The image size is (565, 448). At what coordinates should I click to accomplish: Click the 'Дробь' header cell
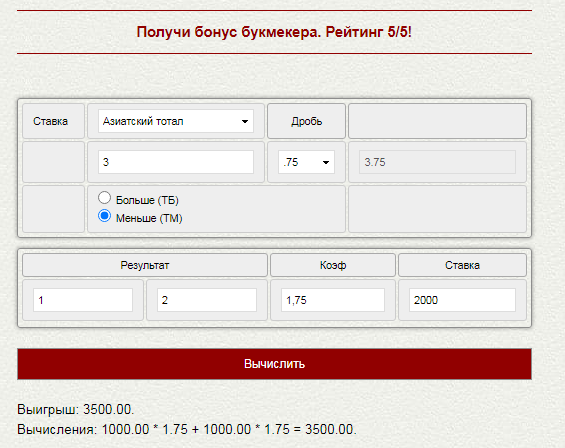pos(306,121)
